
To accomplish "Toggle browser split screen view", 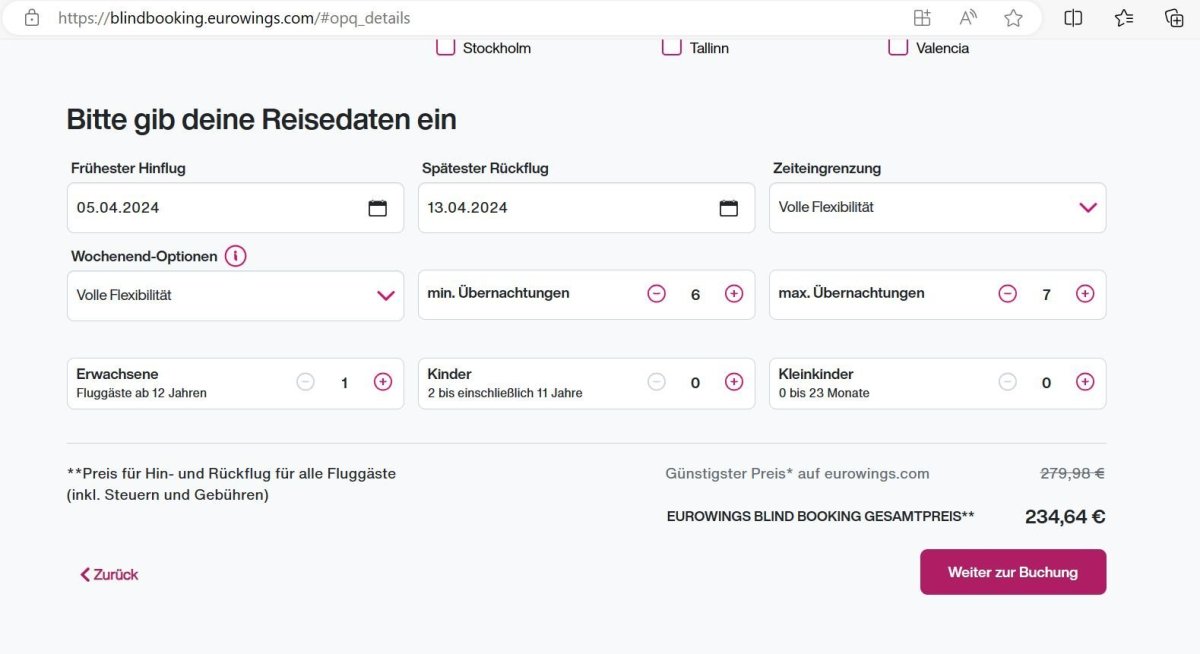I will pyautogui.click(x=1073, y=18).
